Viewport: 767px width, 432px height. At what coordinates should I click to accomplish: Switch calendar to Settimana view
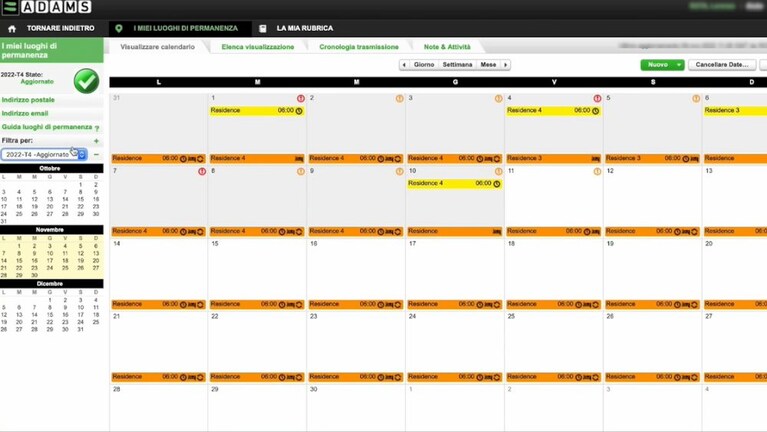tap(457, 65)
